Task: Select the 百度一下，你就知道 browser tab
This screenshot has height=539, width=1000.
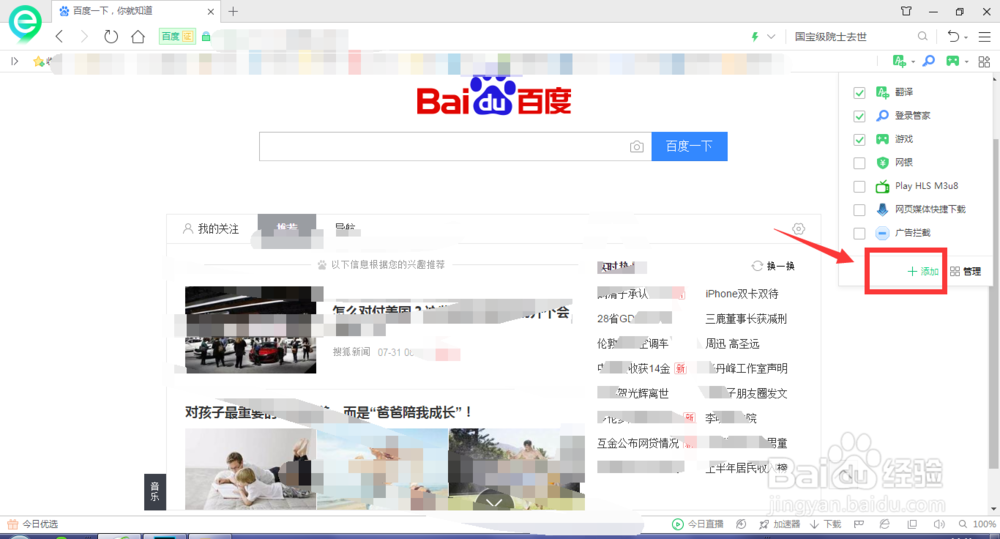Action: point(135,11)
